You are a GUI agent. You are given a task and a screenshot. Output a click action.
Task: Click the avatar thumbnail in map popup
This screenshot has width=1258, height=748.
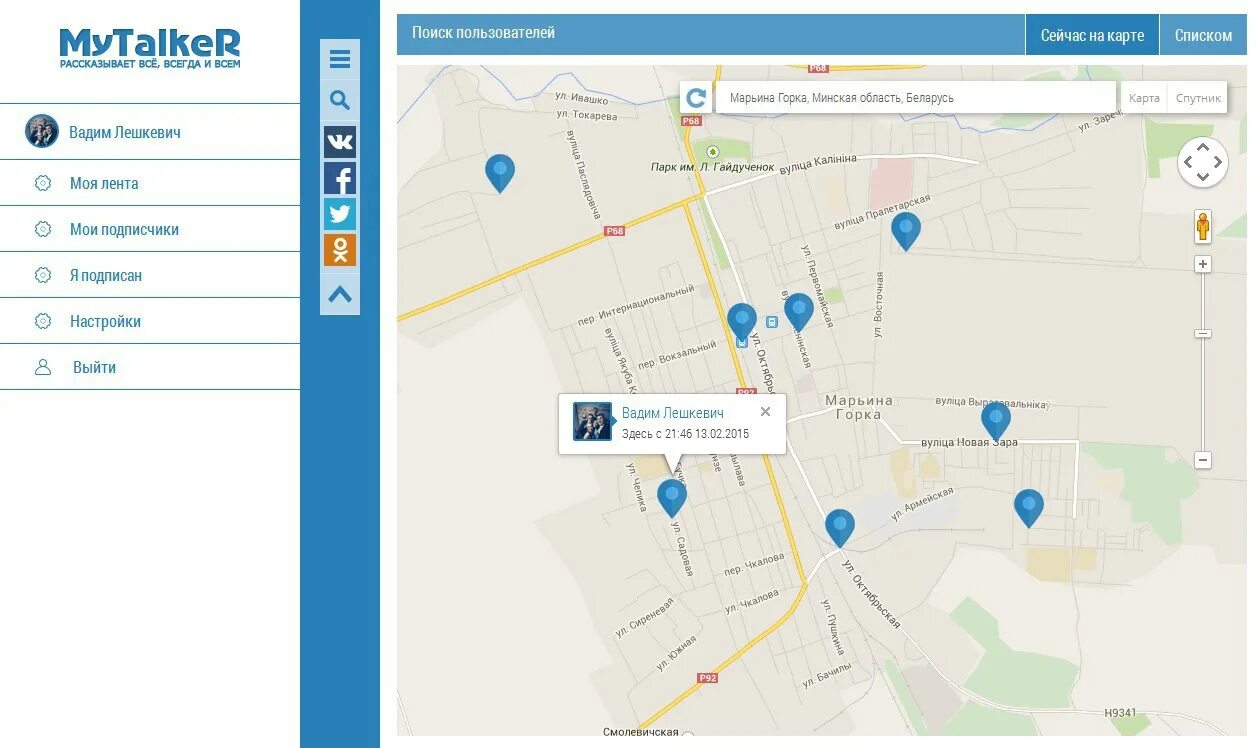(592, 421)
